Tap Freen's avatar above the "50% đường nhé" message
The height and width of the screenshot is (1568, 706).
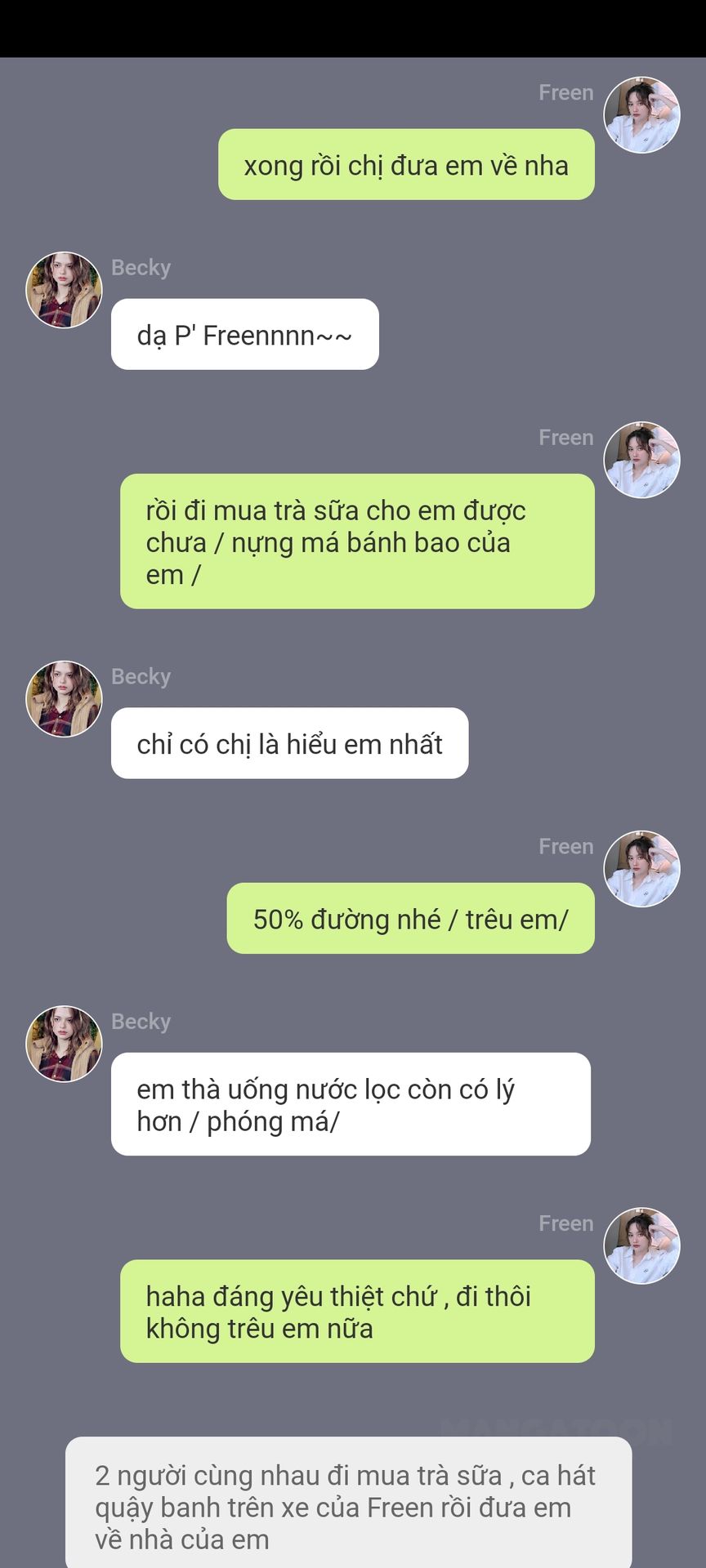(641, 869)
